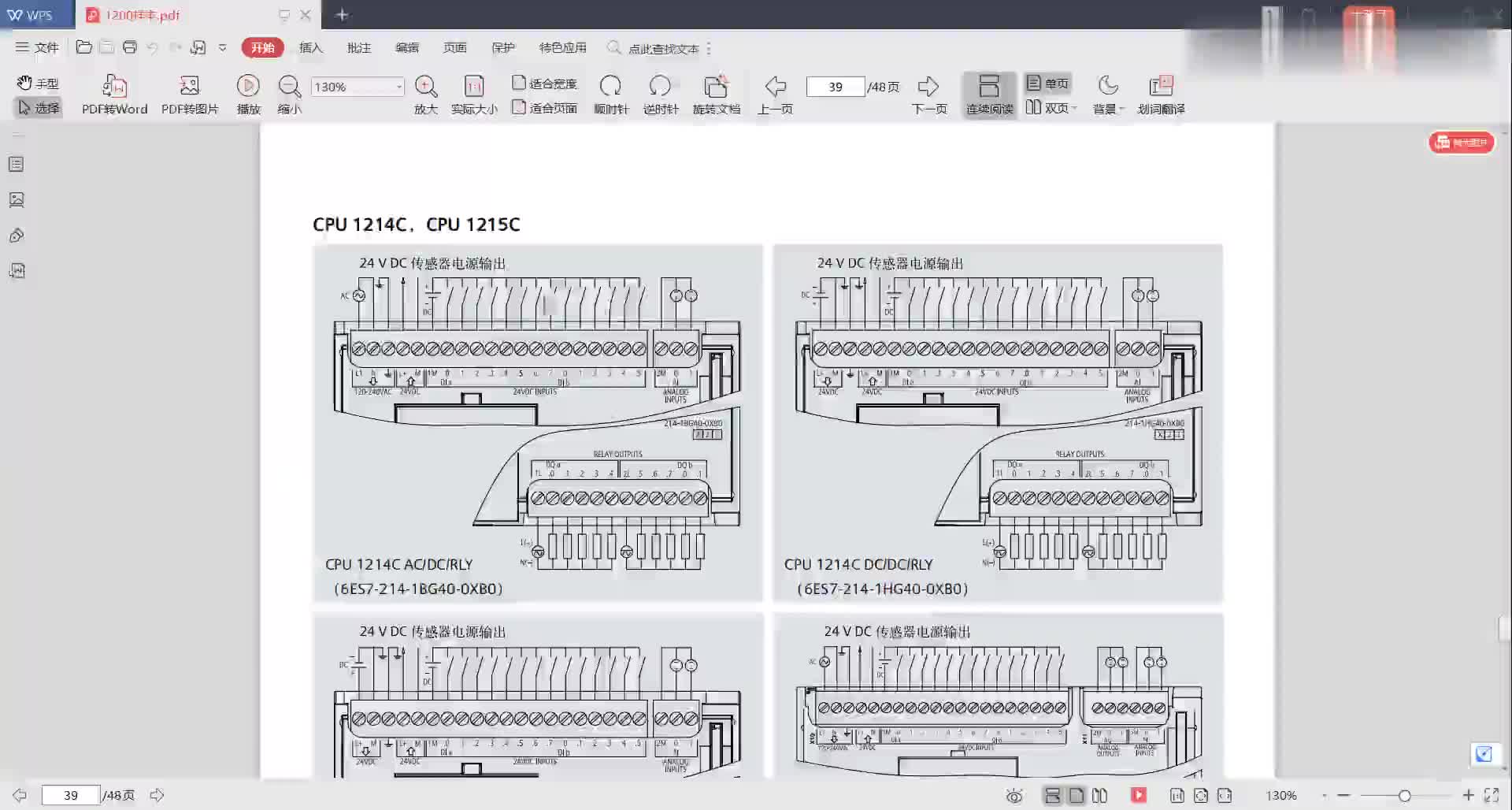Image resolution: width=1512 pixels, height=810 pixels.
Task: Open the 文件 menu
Action: coord(37,47)
